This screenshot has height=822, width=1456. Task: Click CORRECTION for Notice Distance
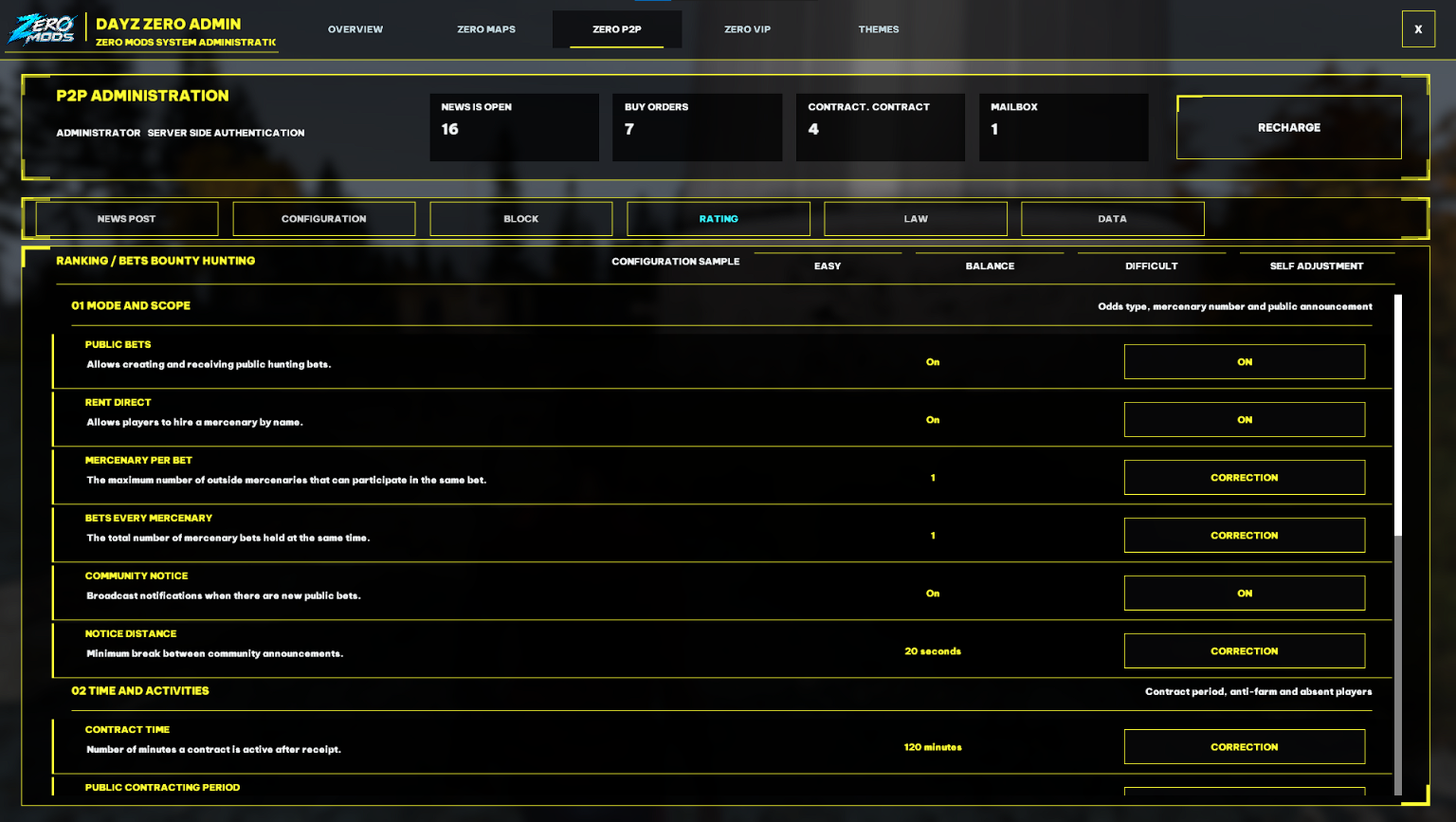tap(1245, 651)
